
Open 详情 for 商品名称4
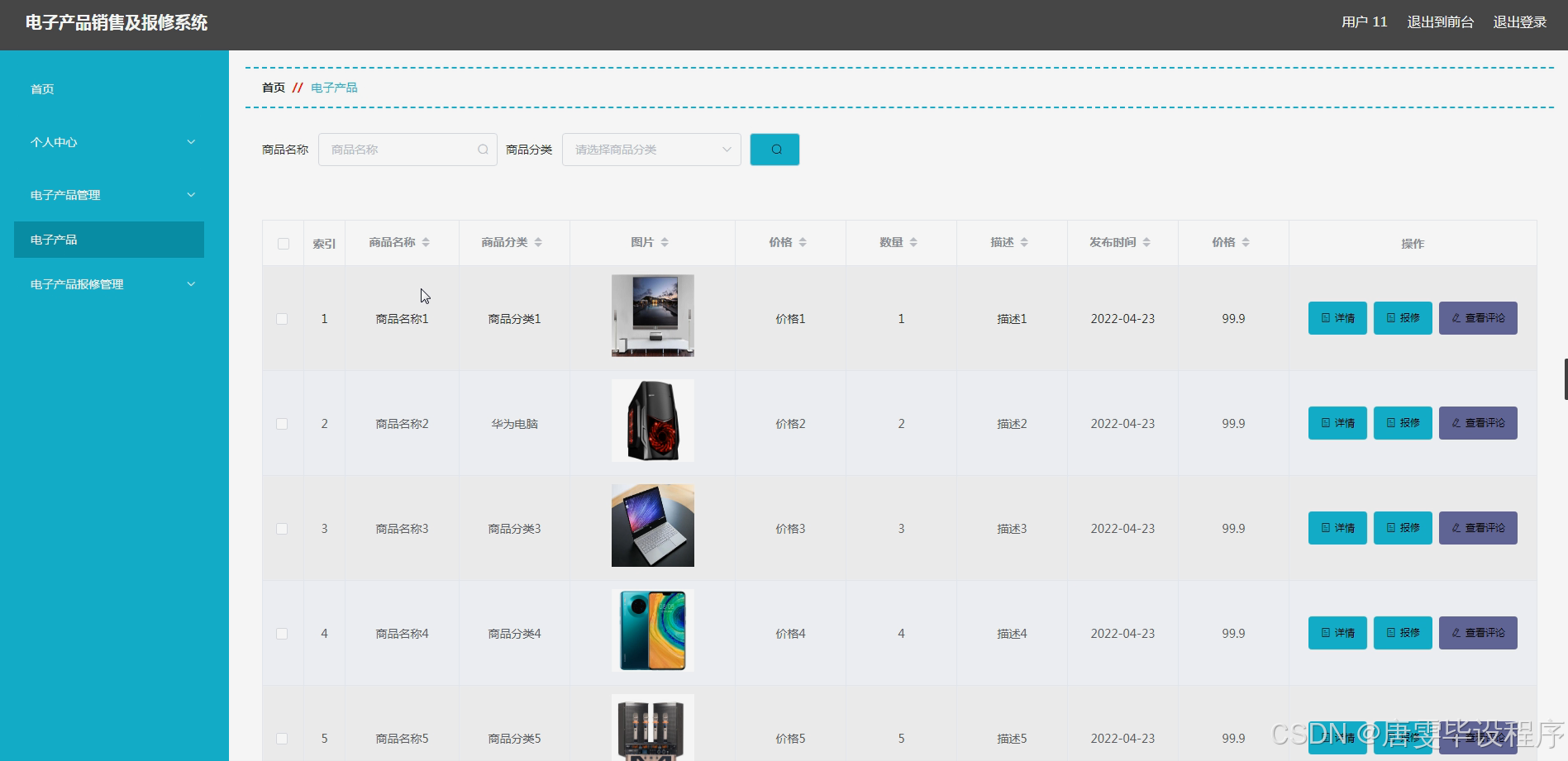[x=1337, y=633]
